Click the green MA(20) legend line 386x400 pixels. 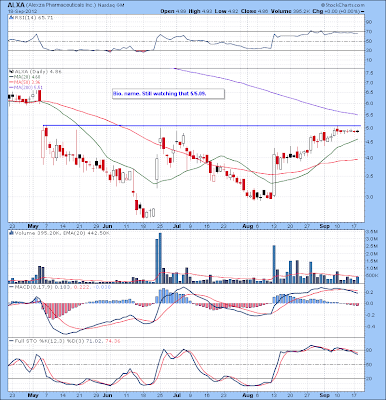pos(11,77)
